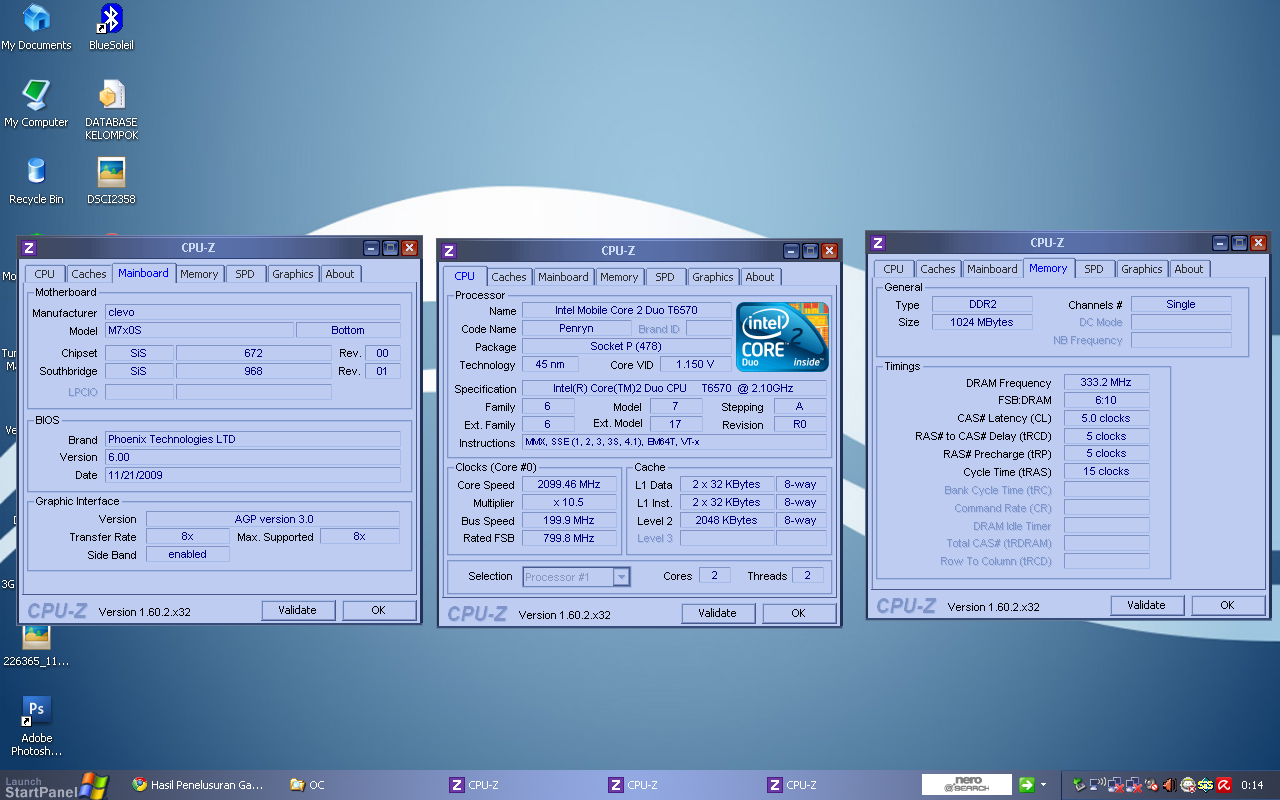Open the Recycle Bin icon
The width and height of the screenshot is (1280, 800).
pos(36,181)
